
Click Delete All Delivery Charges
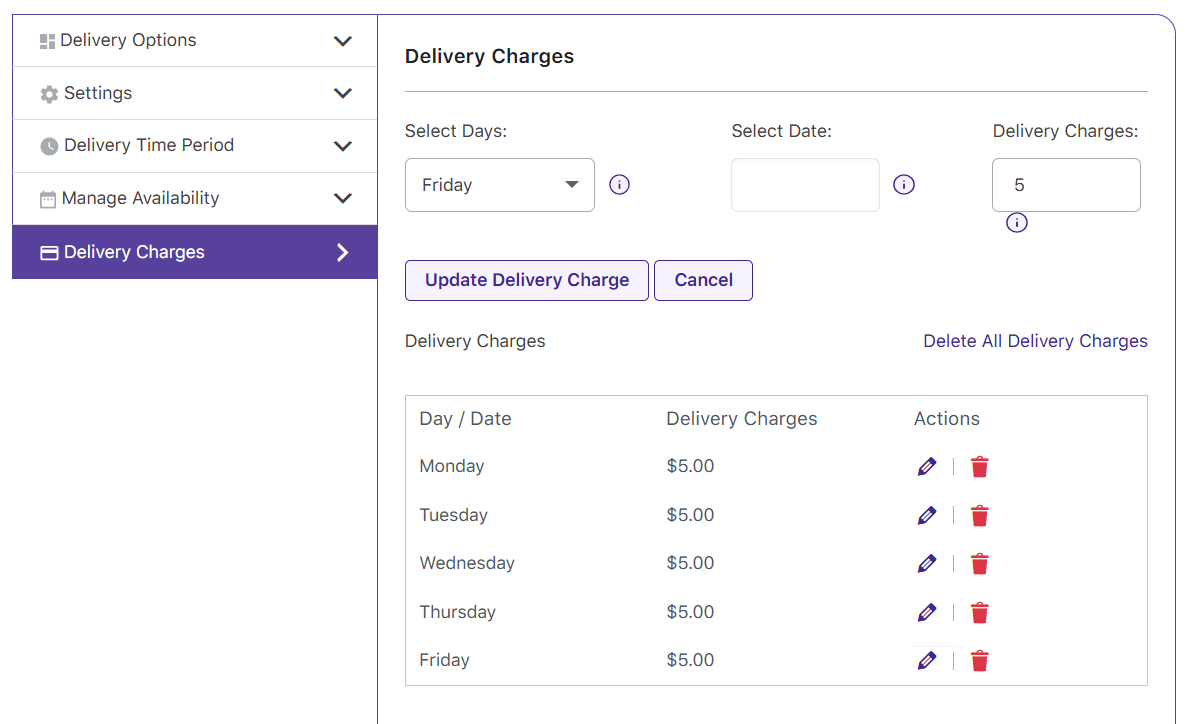point(1035,341)
